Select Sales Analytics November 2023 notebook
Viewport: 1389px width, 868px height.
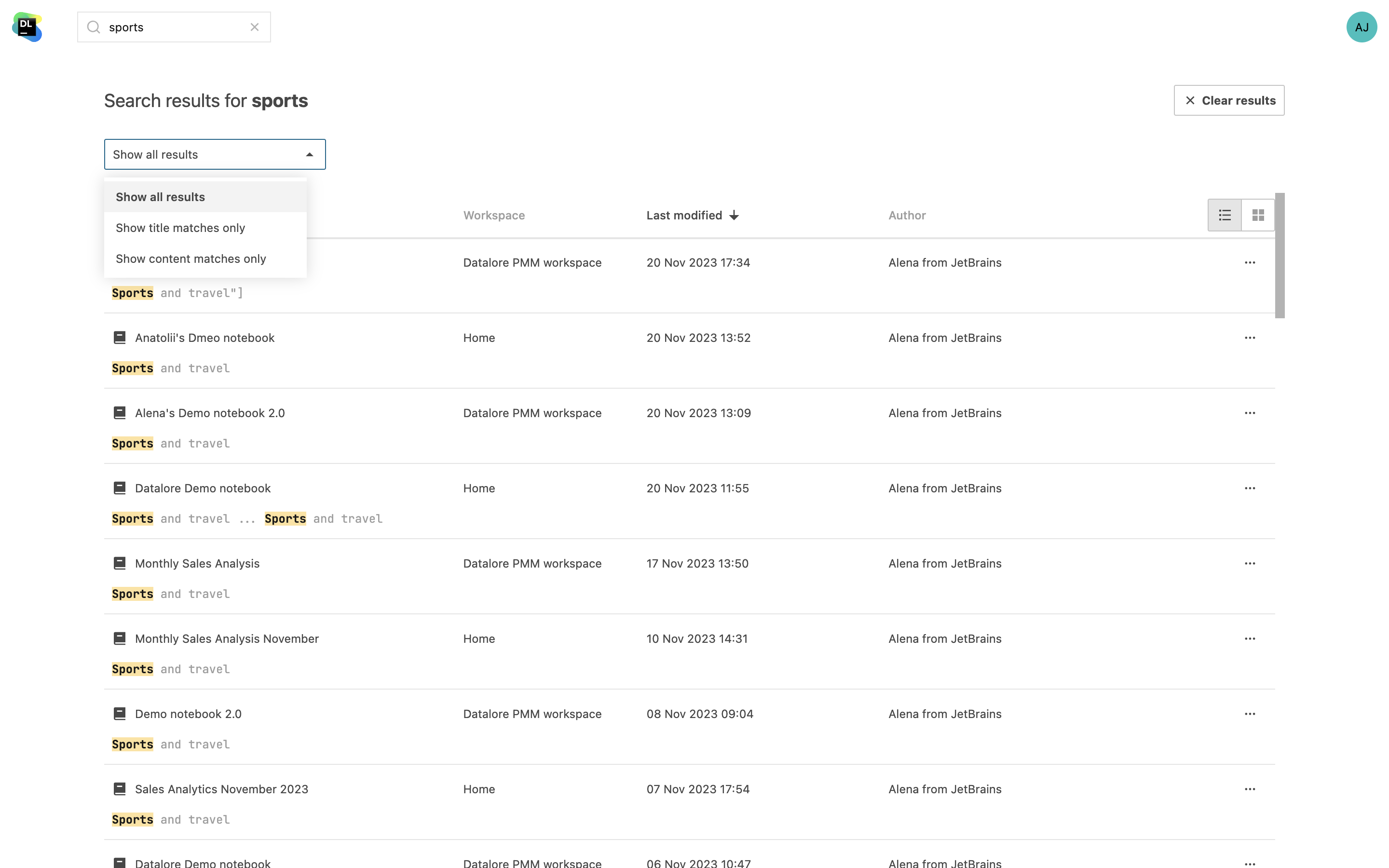[221, 789]
